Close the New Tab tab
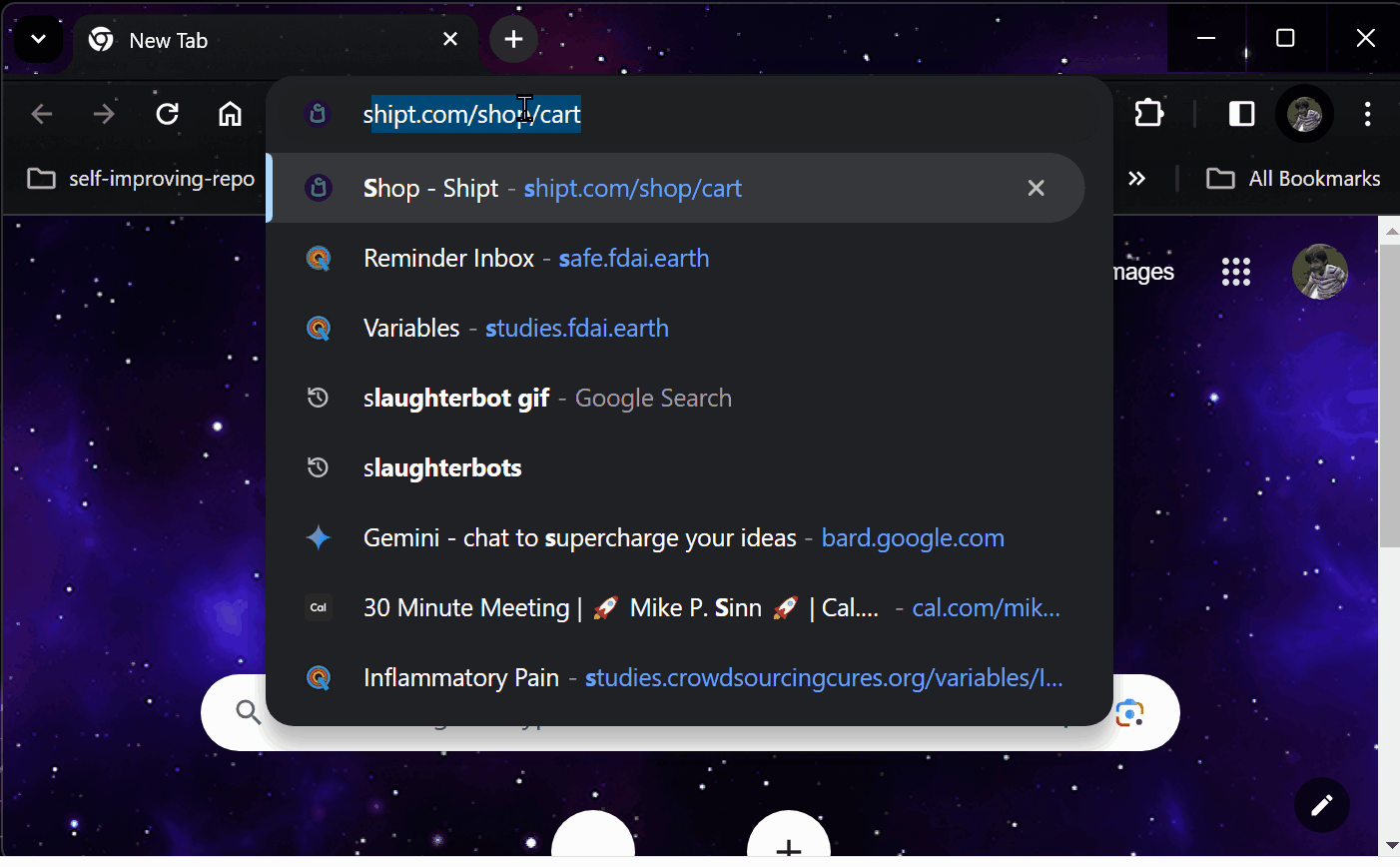 450,40
